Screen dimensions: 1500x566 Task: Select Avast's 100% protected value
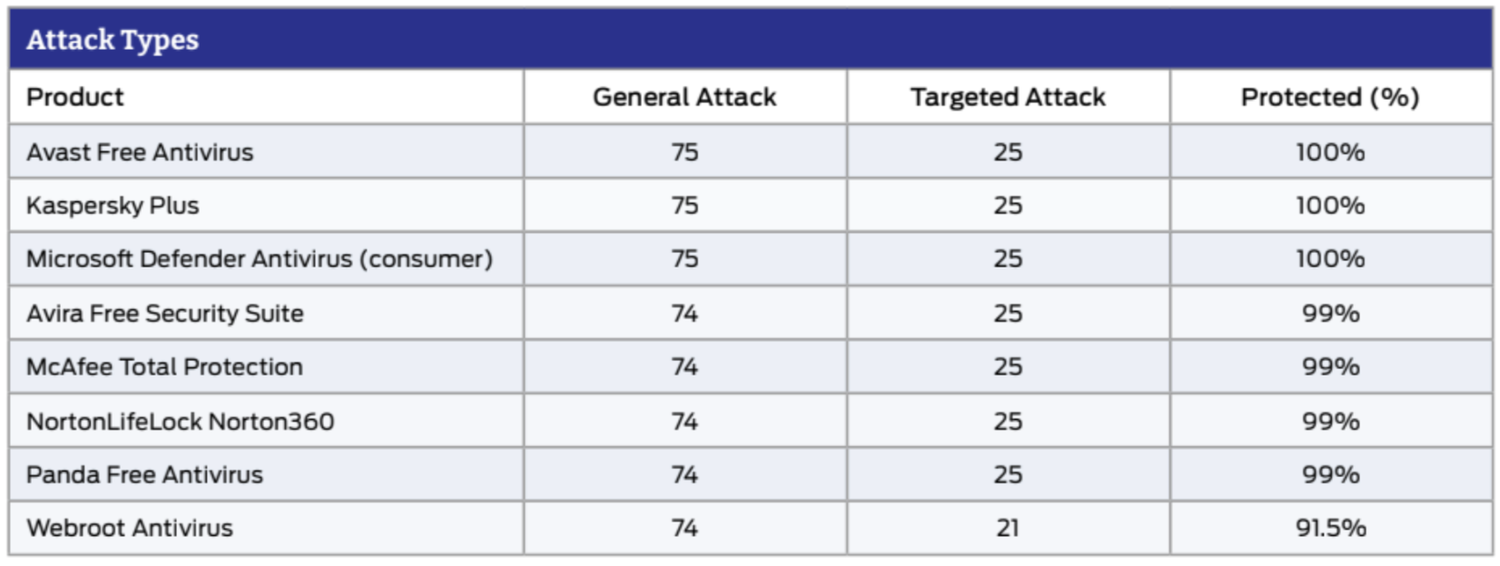(1330, 152)
